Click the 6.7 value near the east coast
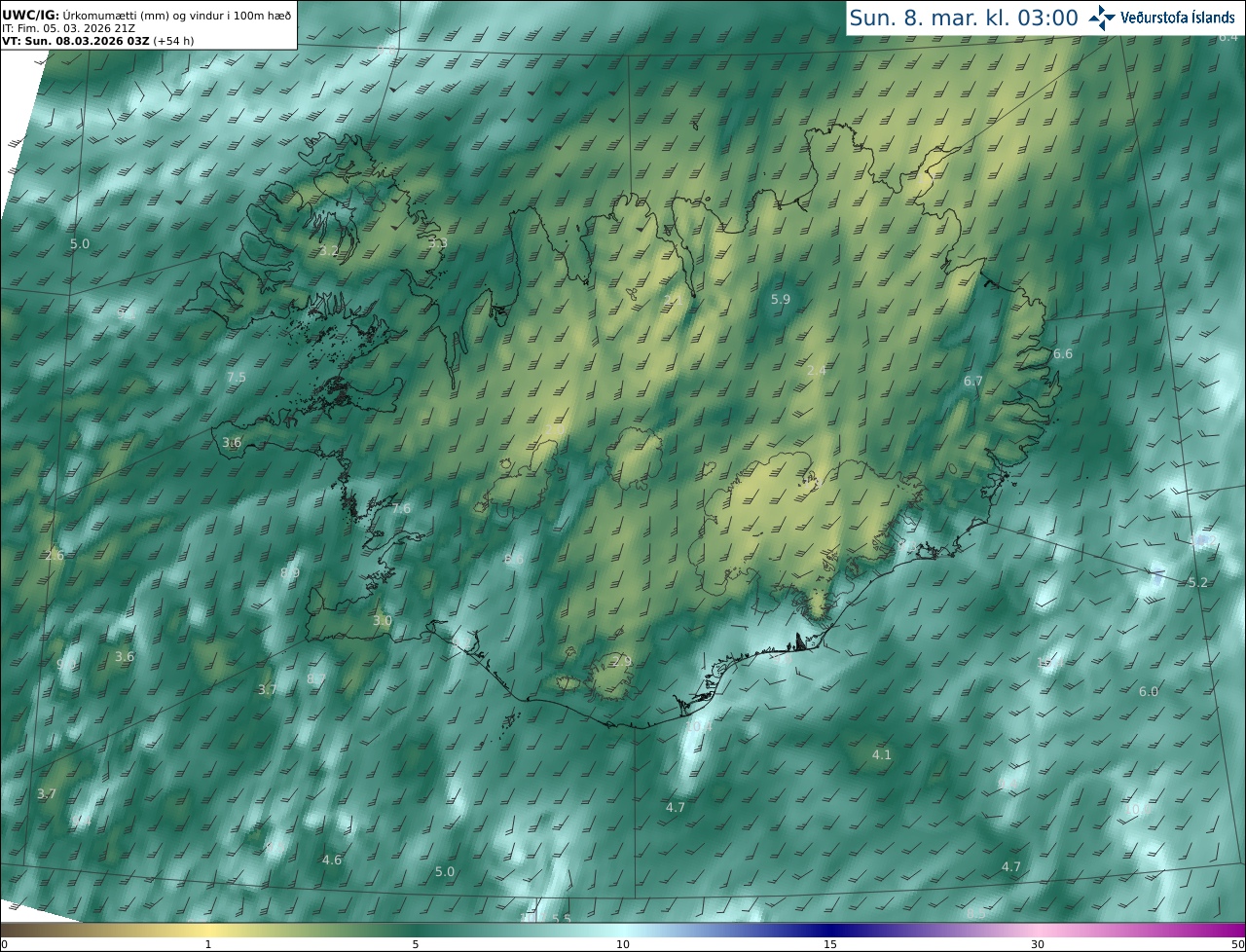The image size is (1246, 952). pyautogui.click(x=973, y=382)
